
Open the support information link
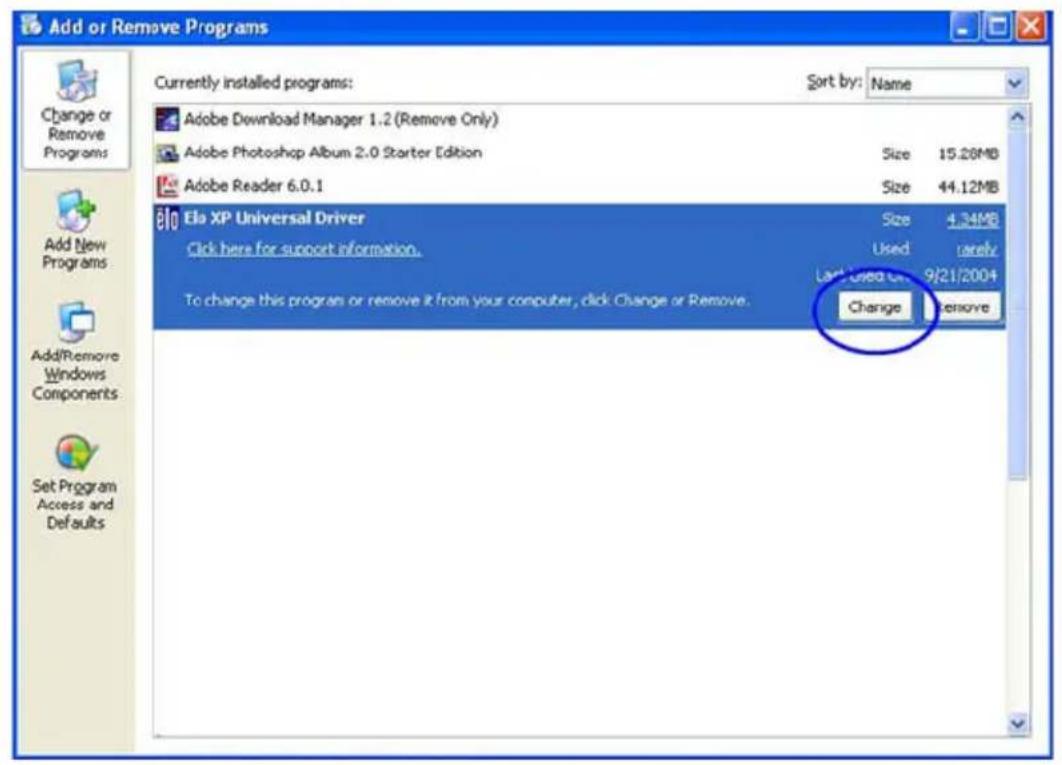pos(303,249)
